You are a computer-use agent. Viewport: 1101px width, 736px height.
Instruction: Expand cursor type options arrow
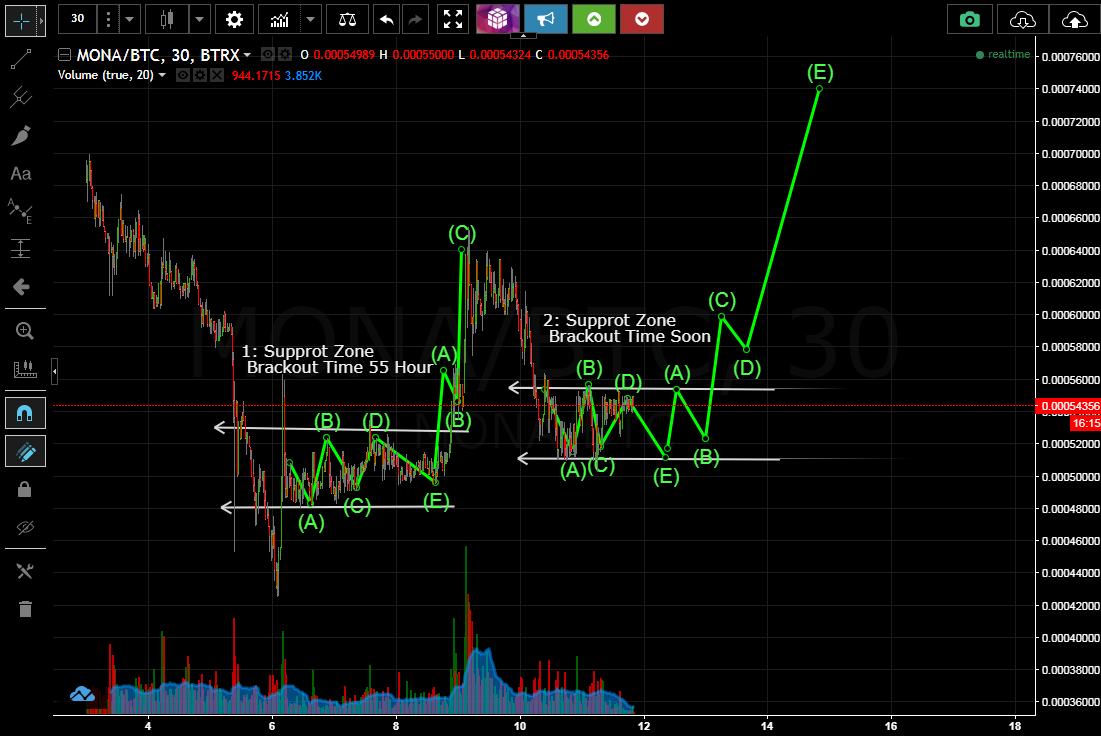tap(41, 21)
